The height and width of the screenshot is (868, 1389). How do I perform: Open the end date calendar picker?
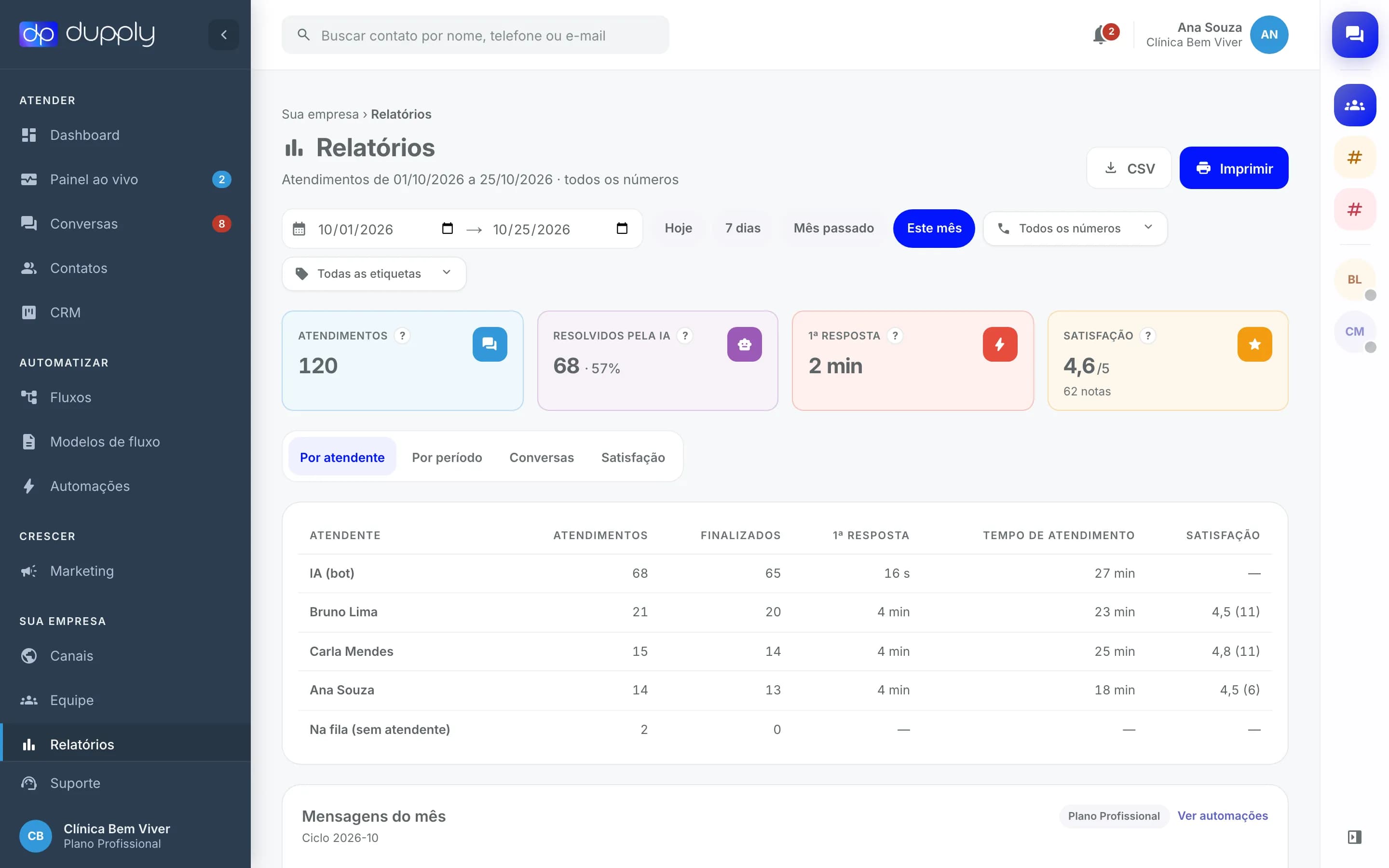622,229
